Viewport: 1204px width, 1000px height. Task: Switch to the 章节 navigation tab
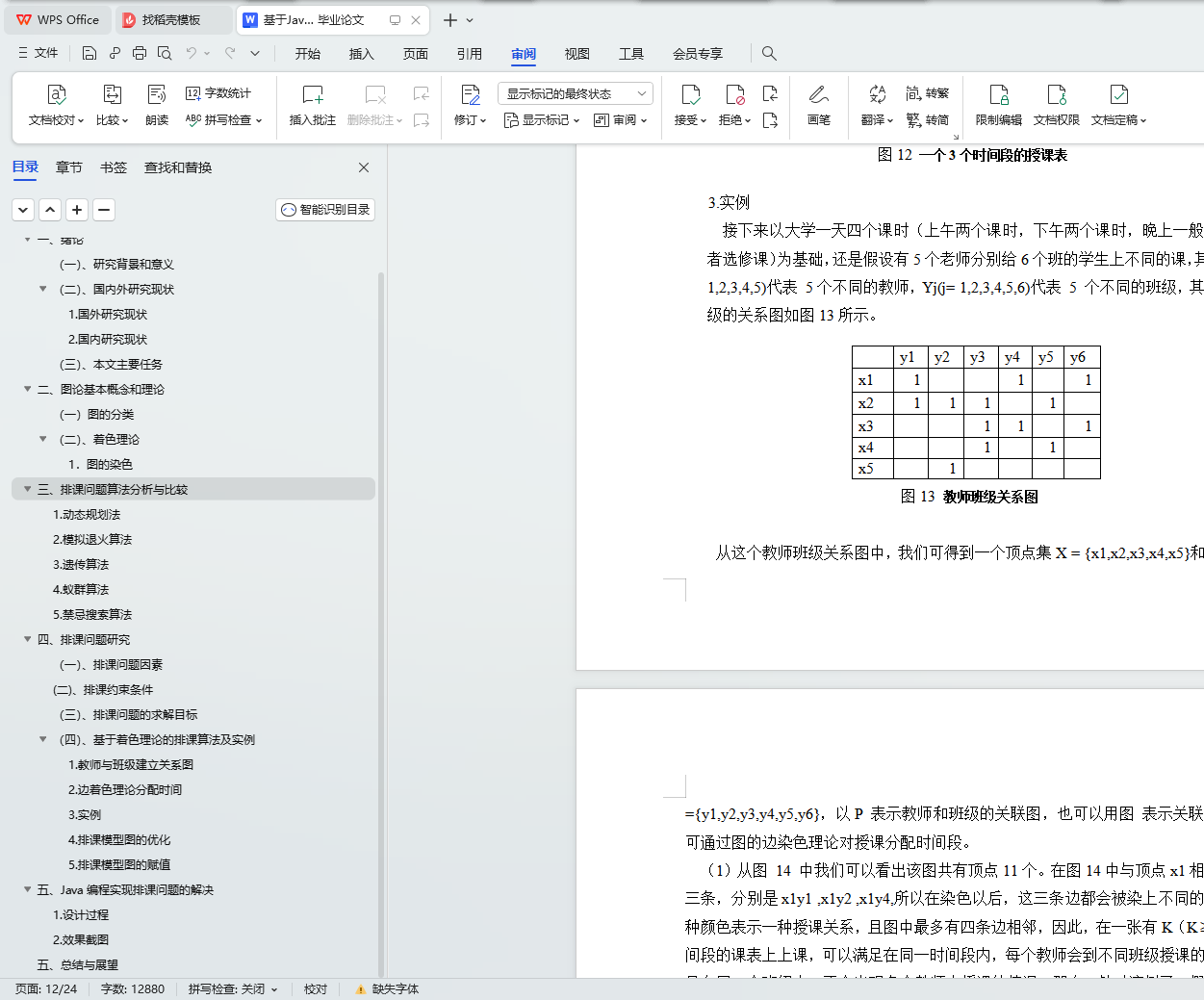[x=69, y=167]
